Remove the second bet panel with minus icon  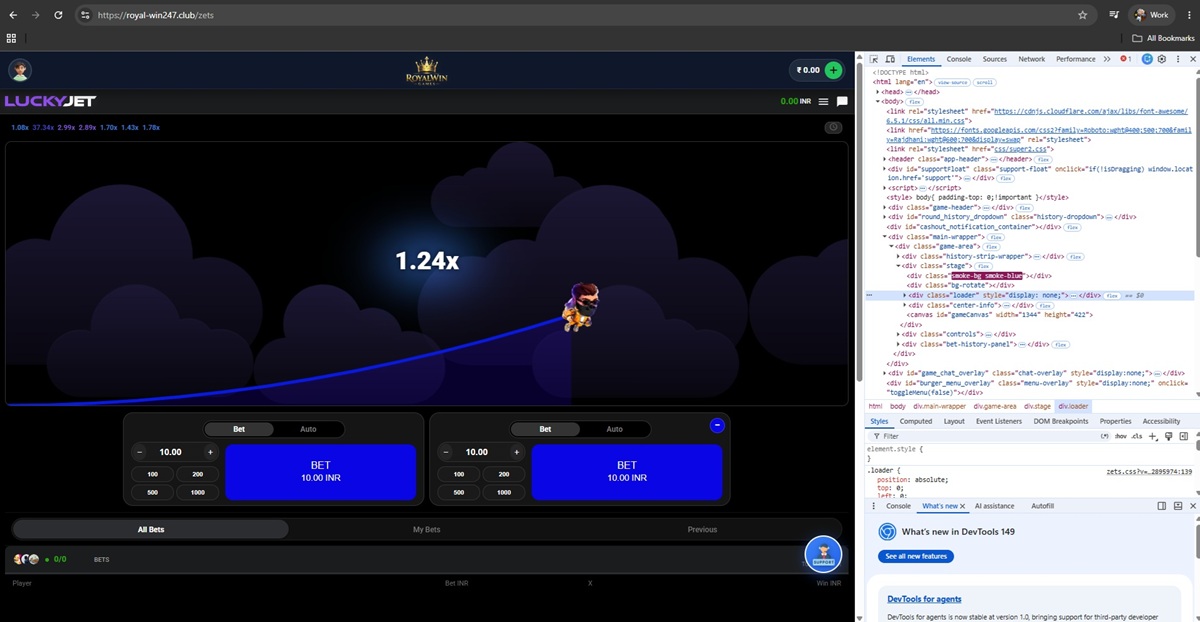point(717,425)
